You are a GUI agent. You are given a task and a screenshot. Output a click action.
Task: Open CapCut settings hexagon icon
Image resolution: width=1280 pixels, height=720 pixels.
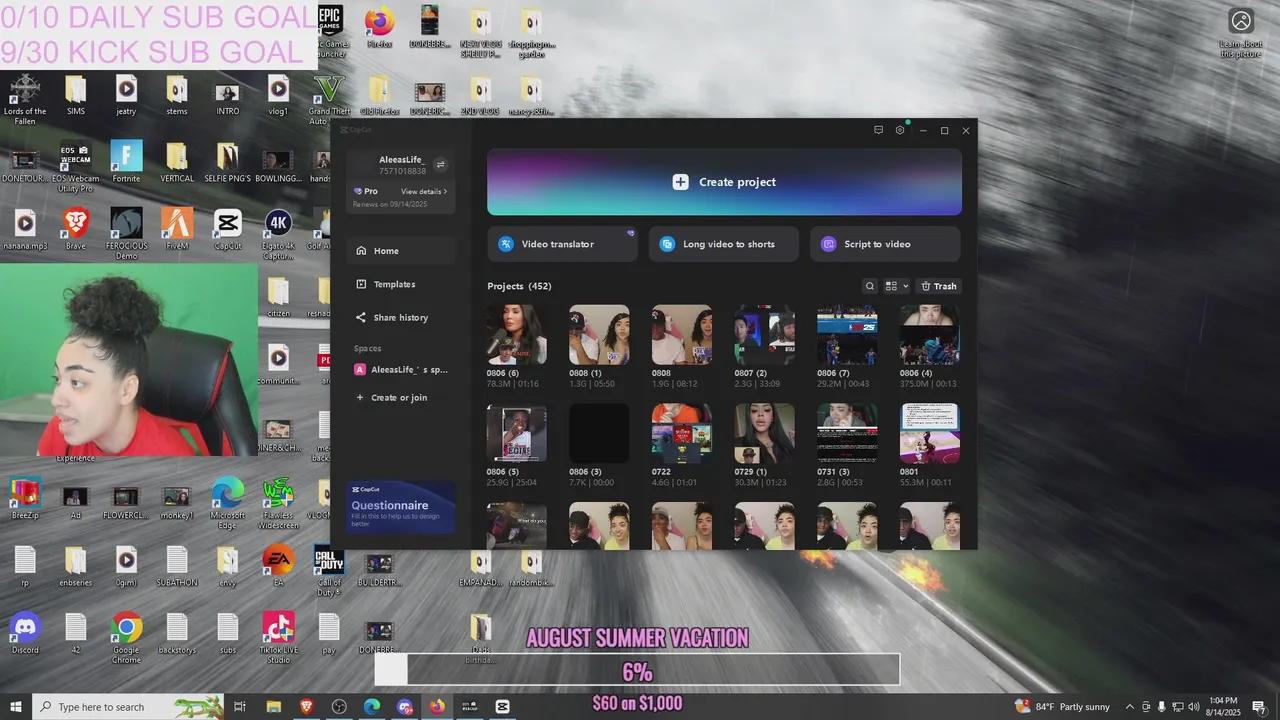(900, 130)
